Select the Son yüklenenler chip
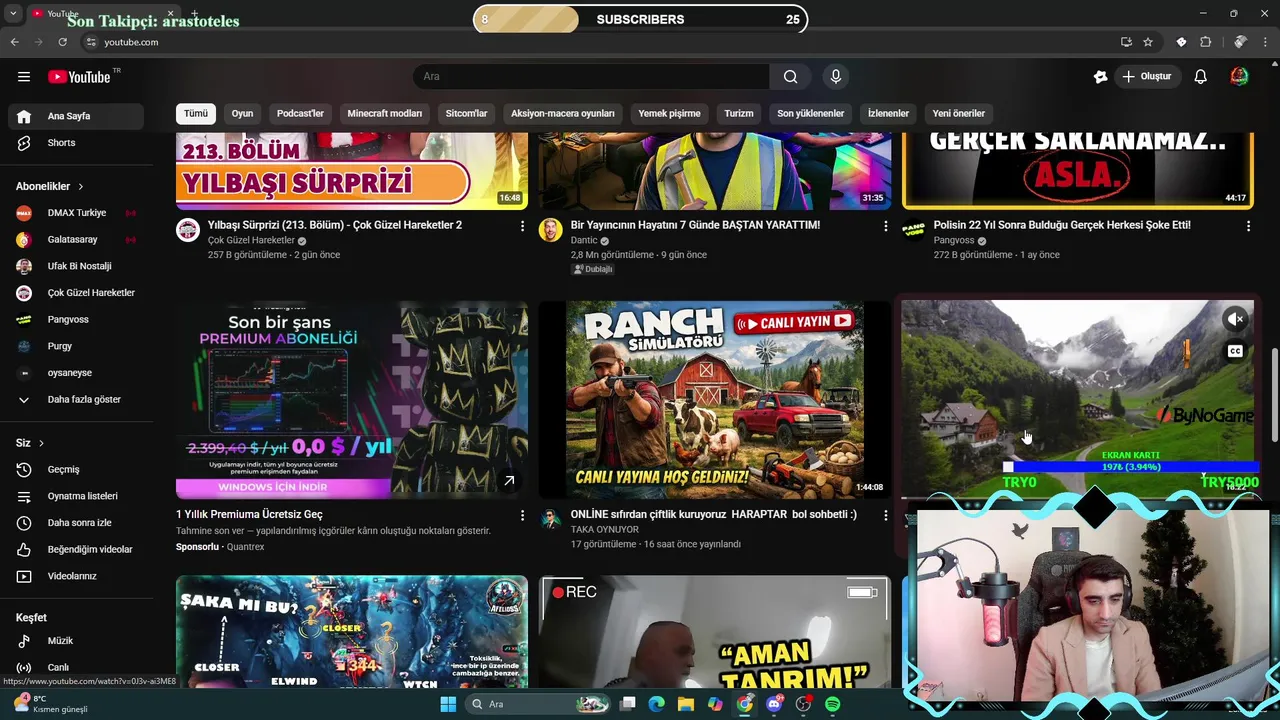 [x=811, y=113]
